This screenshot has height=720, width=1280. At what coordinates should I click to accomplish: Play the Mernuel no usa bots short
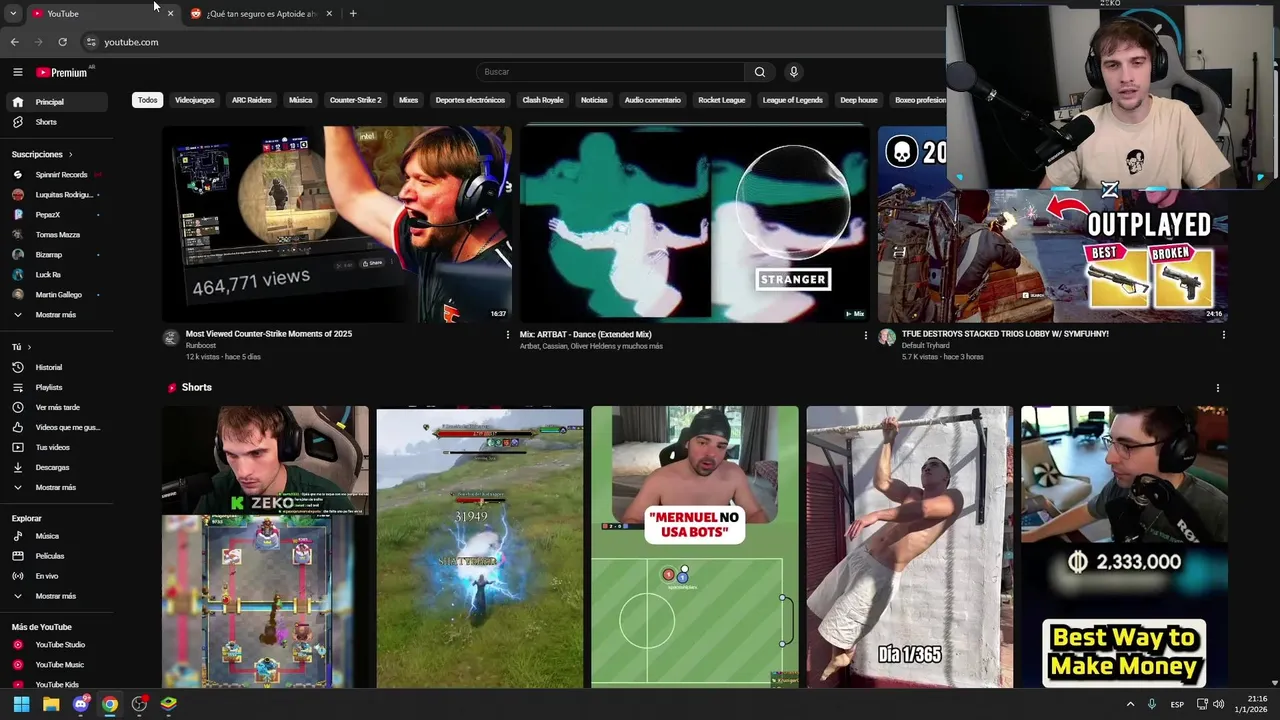click(x=695, y=547)
